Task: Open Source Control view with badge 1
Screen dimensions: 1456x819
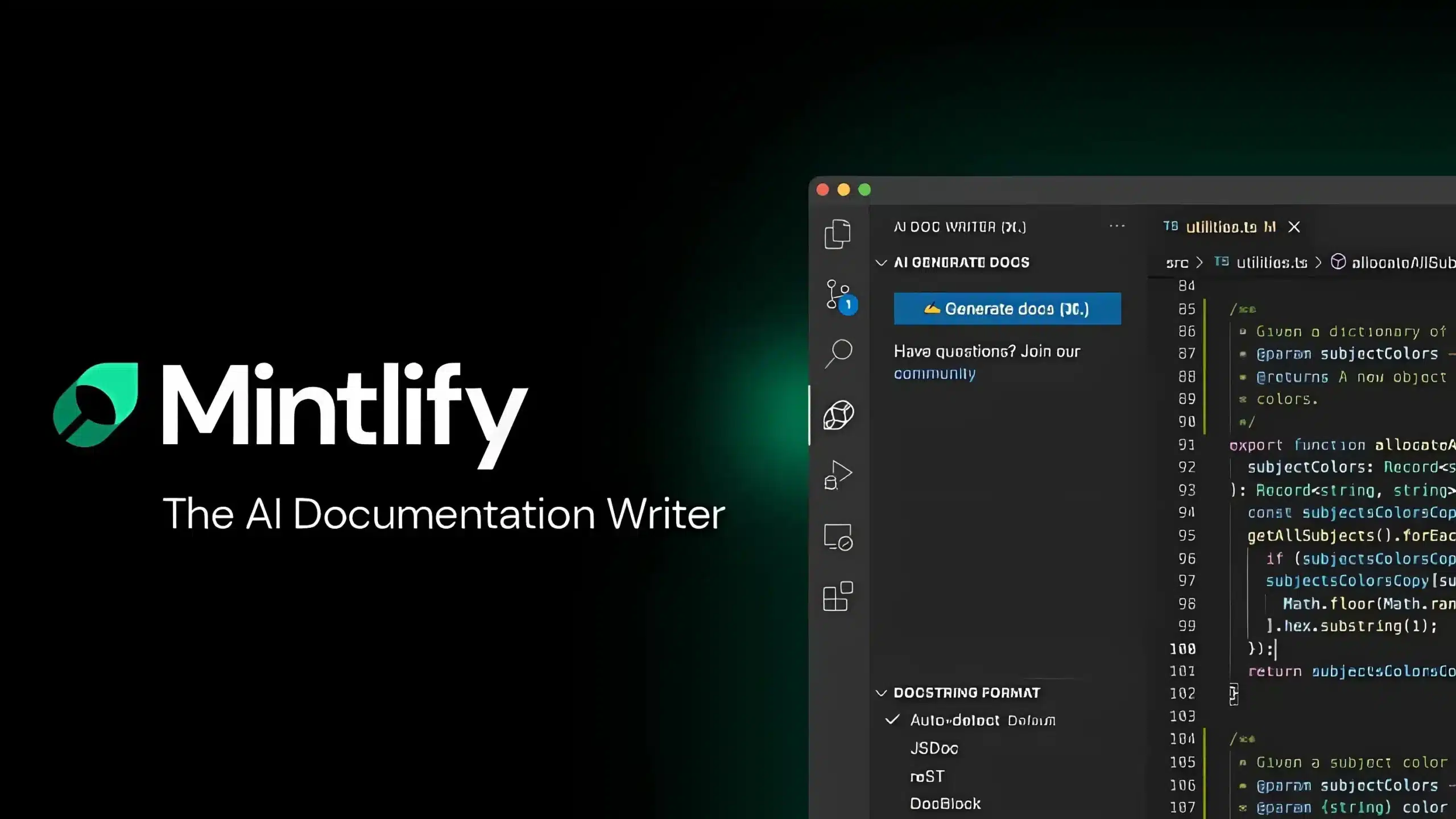Action: (841, 296)
